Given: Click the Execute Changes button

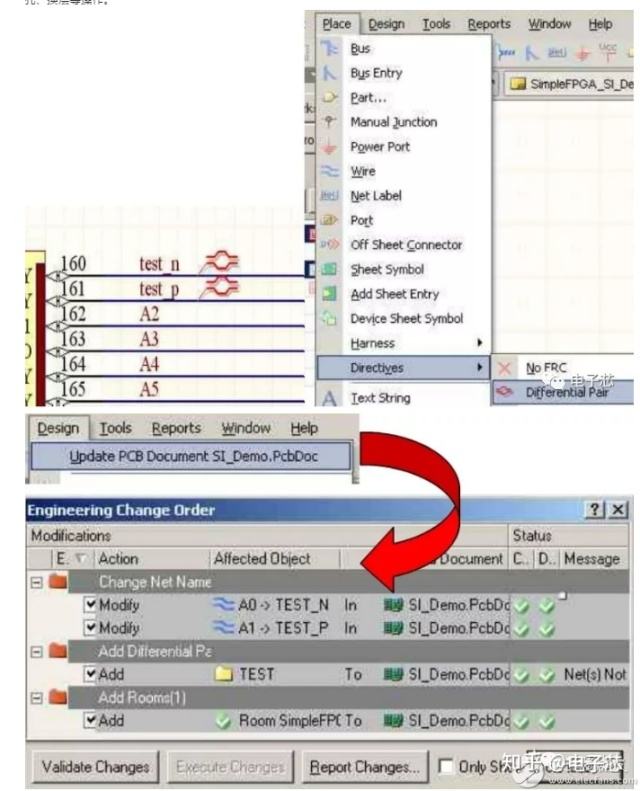Looking at the screenshot, I should (230, 767).
